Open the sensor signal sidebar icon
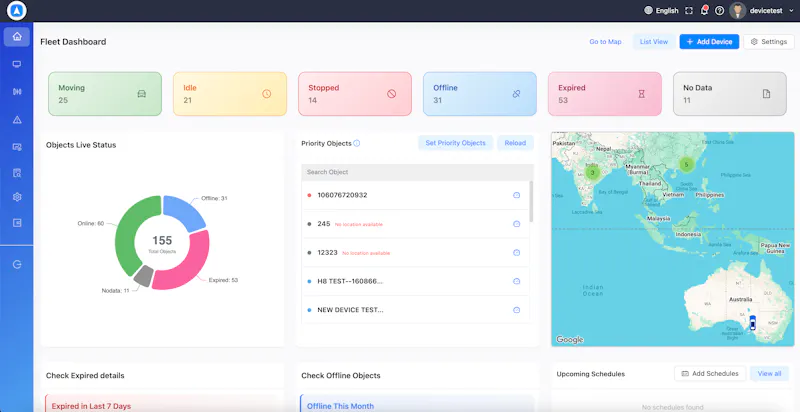The height and width of the screenshot is (412, 800). pos(17,92)
